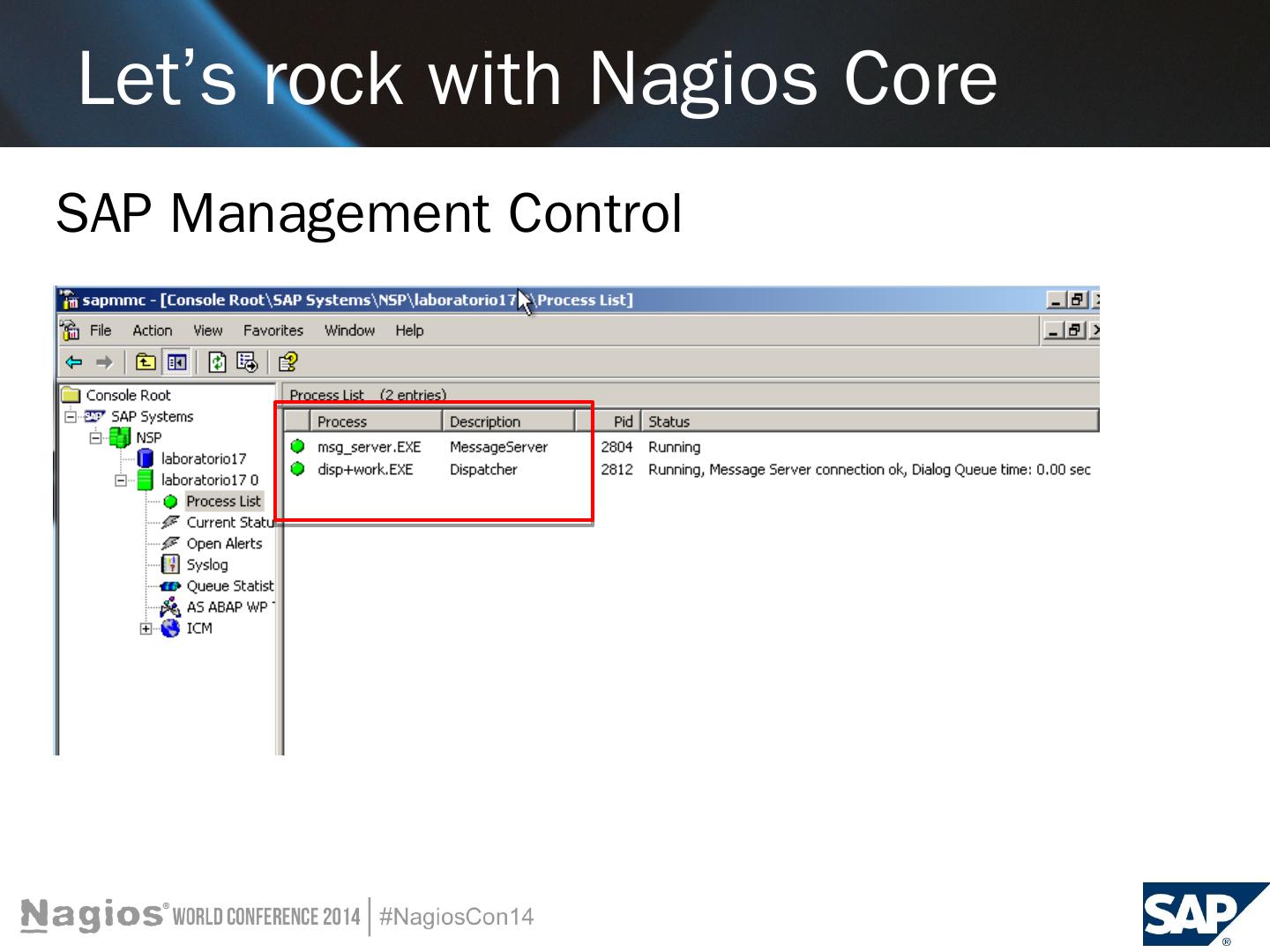Collapse the NSP tree node
This screenshot has width=1270, height=952.
point(95,437)
